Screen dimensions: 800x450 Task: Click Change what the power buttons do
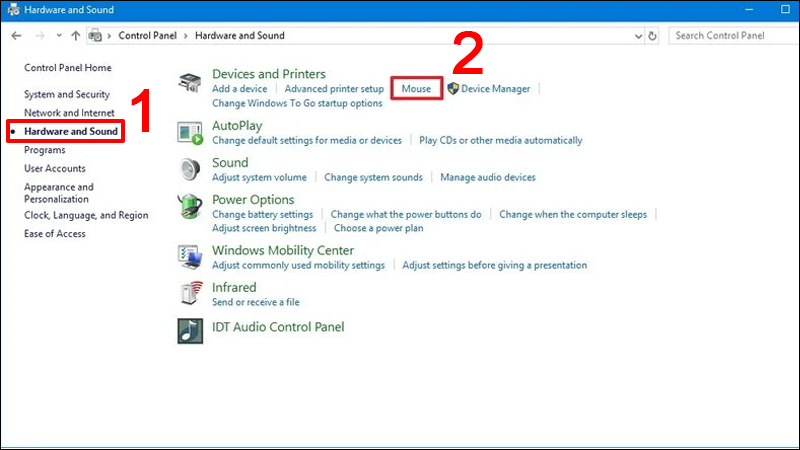click(x=406, y=215)
